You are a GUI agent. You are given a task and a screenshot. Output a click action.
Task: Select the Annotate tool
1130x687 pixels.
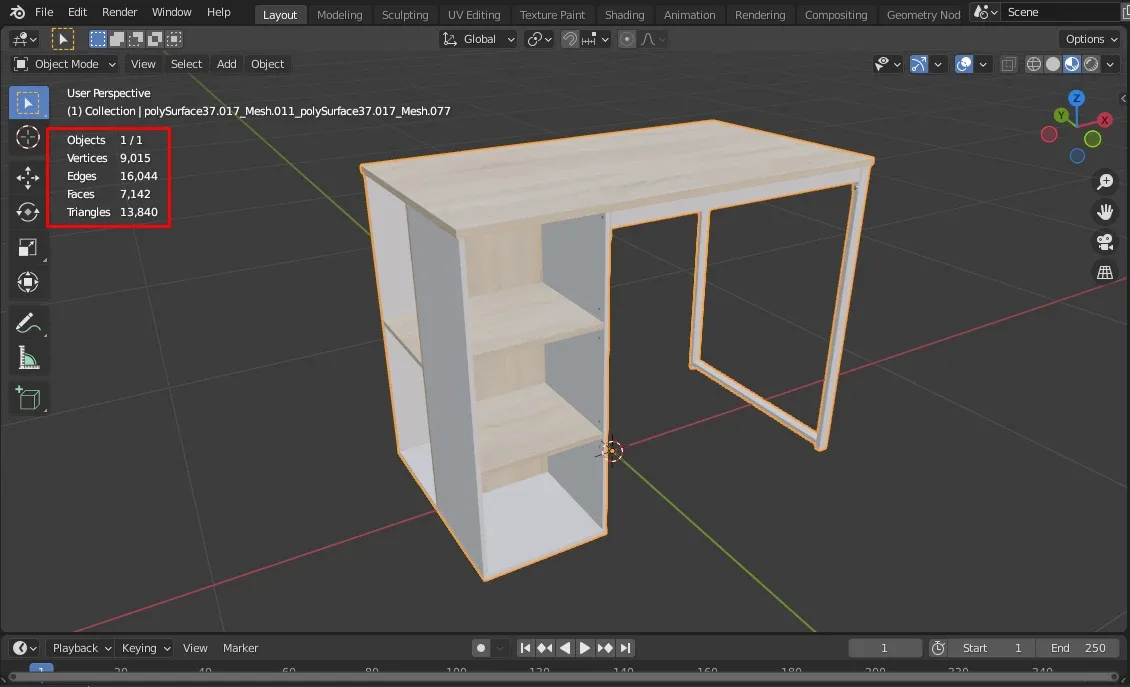click(x=28, y=322)
